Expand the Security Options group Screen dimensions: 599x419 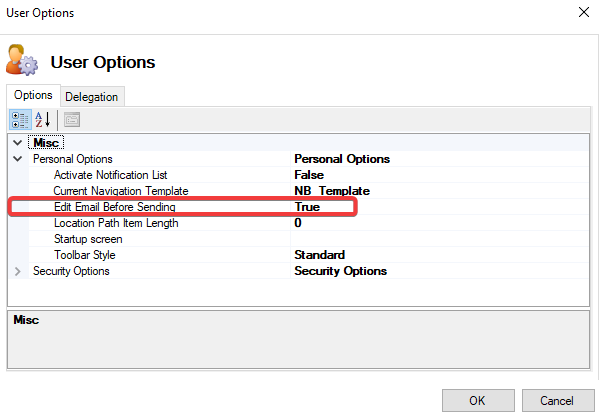[x=18, y=271]
